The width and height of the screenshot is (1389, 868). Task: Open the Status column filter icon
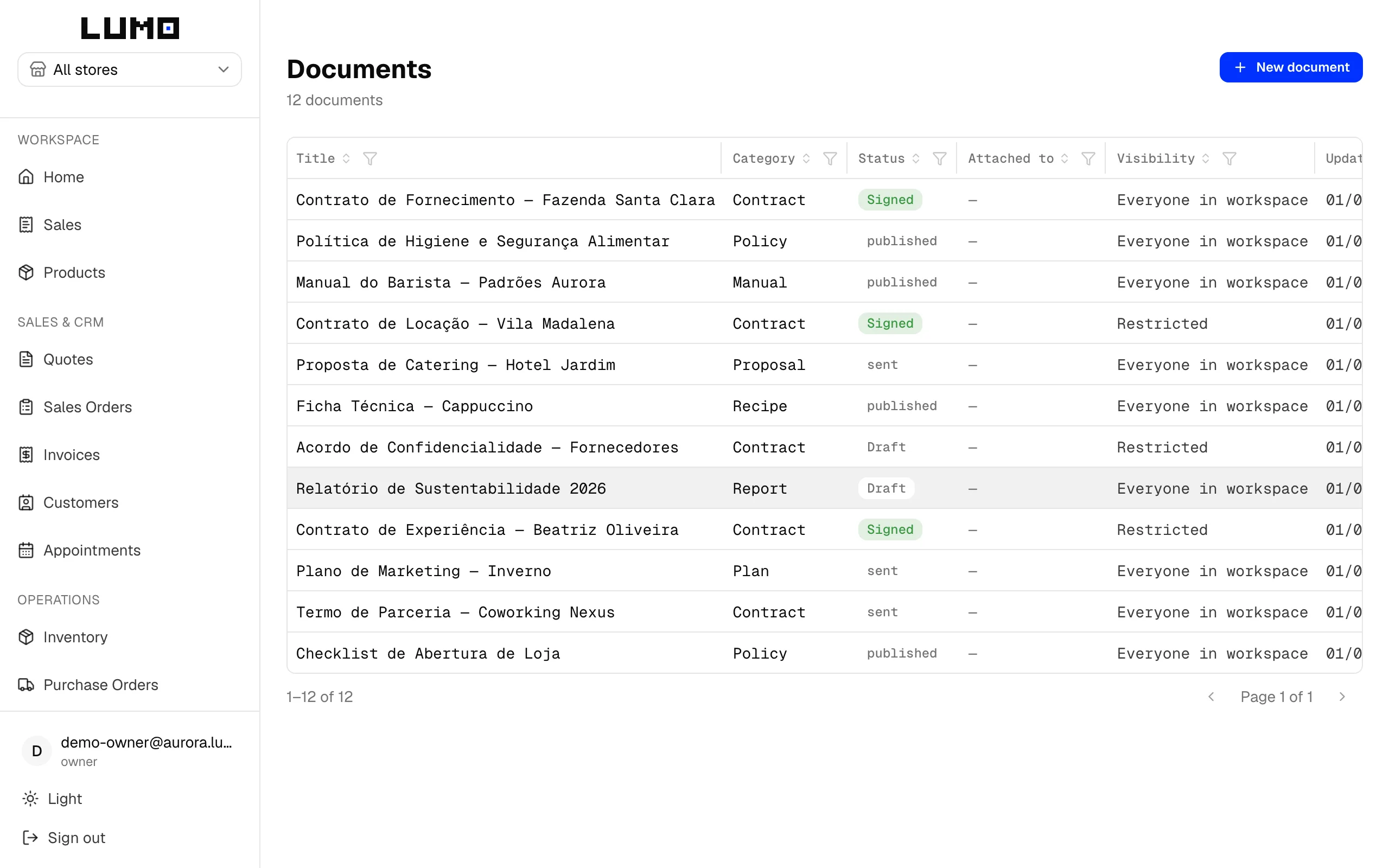[x=940, y=158]
